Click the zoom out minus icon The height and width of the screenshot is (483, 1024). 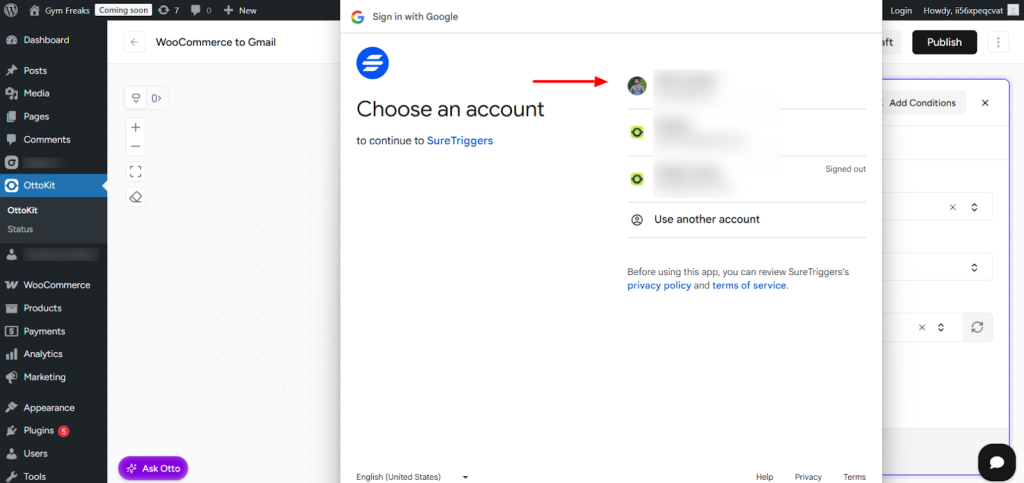click(136, 147)
